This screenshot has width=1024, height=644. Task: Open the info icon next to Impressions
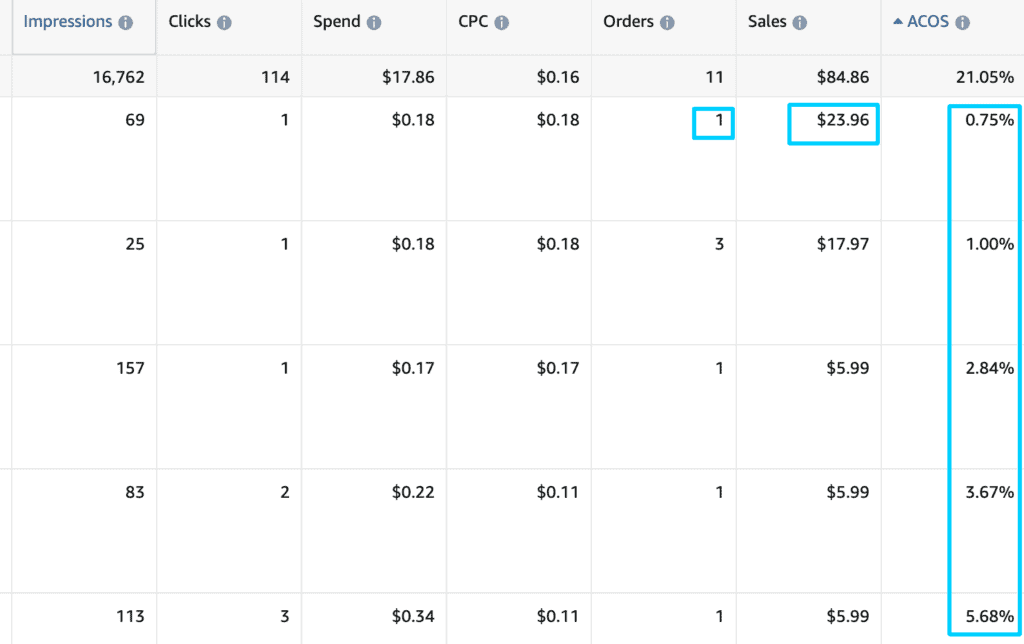pyautogui.click(x=125, y=22)
